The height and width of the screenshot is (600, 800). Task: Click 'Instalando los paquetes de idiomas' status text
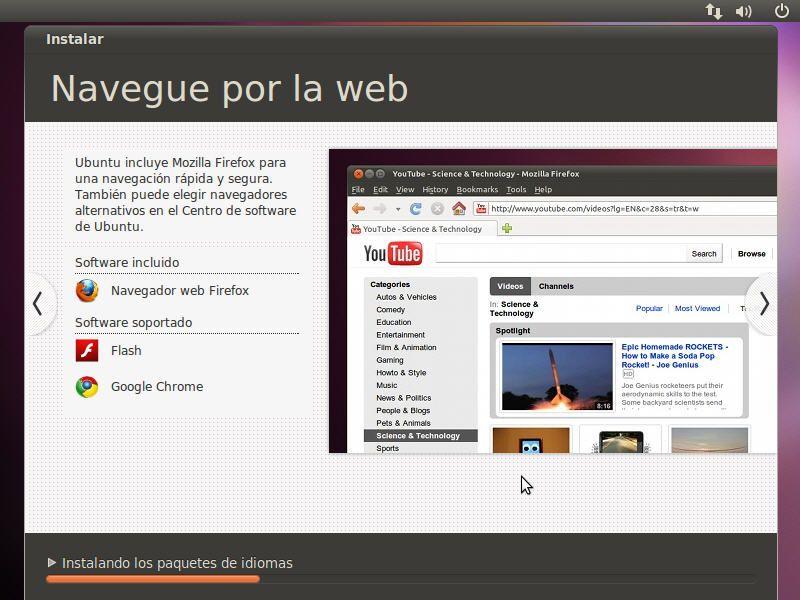pos(177,563)
